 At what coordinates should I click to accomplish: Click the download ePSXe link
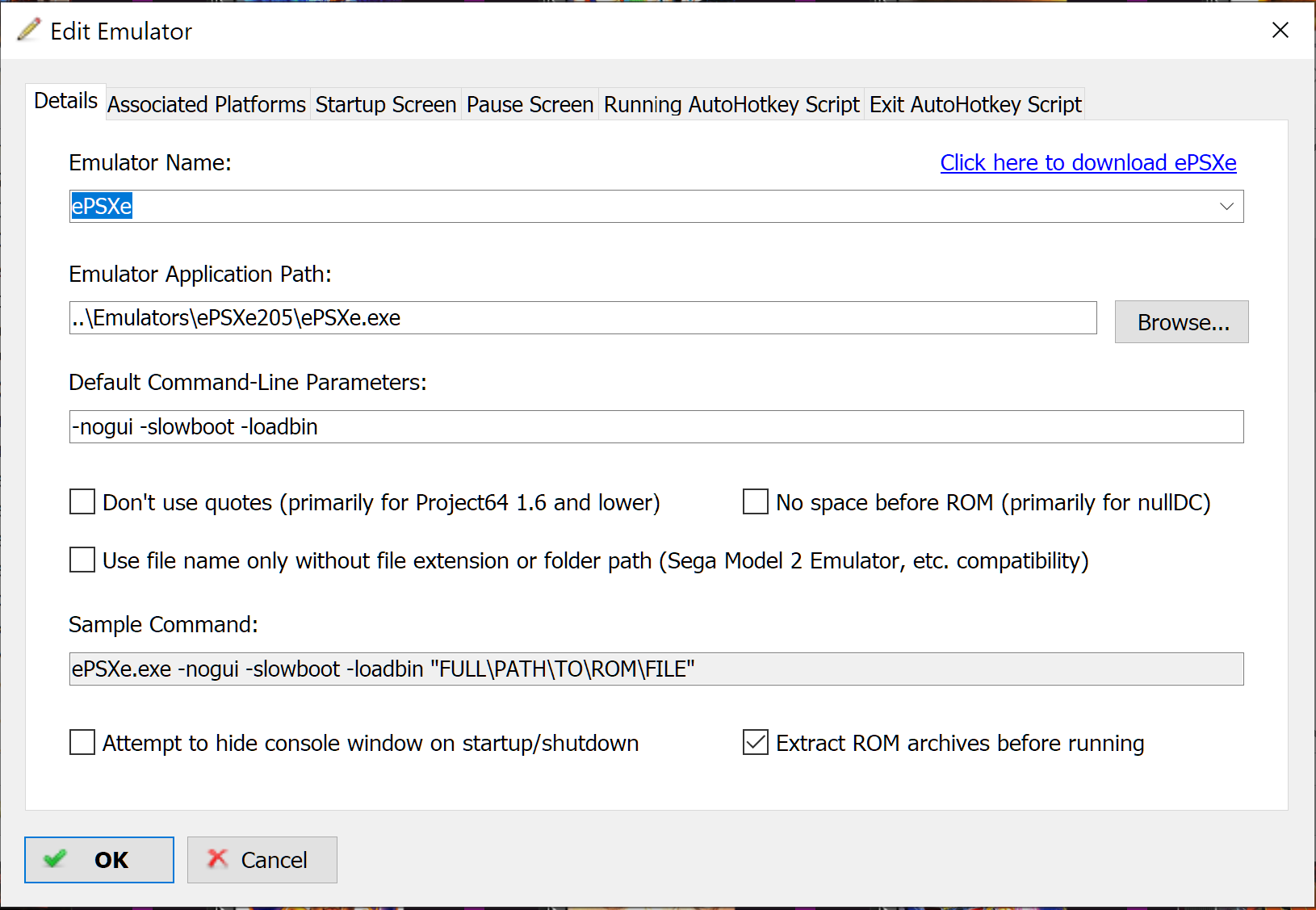coord(1088,163)
